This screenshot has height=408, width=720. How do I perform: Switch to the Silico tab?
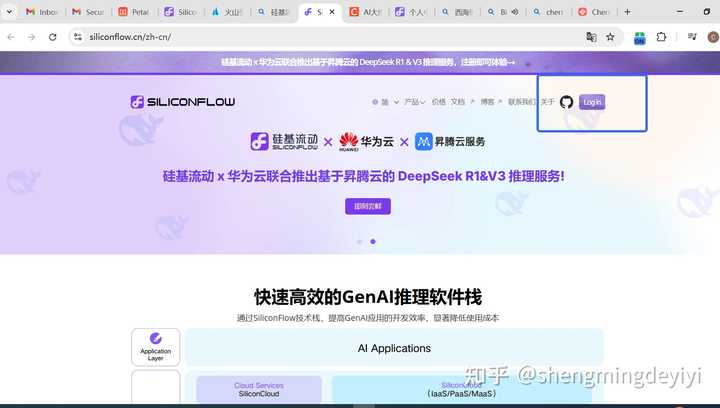[180, 12]
